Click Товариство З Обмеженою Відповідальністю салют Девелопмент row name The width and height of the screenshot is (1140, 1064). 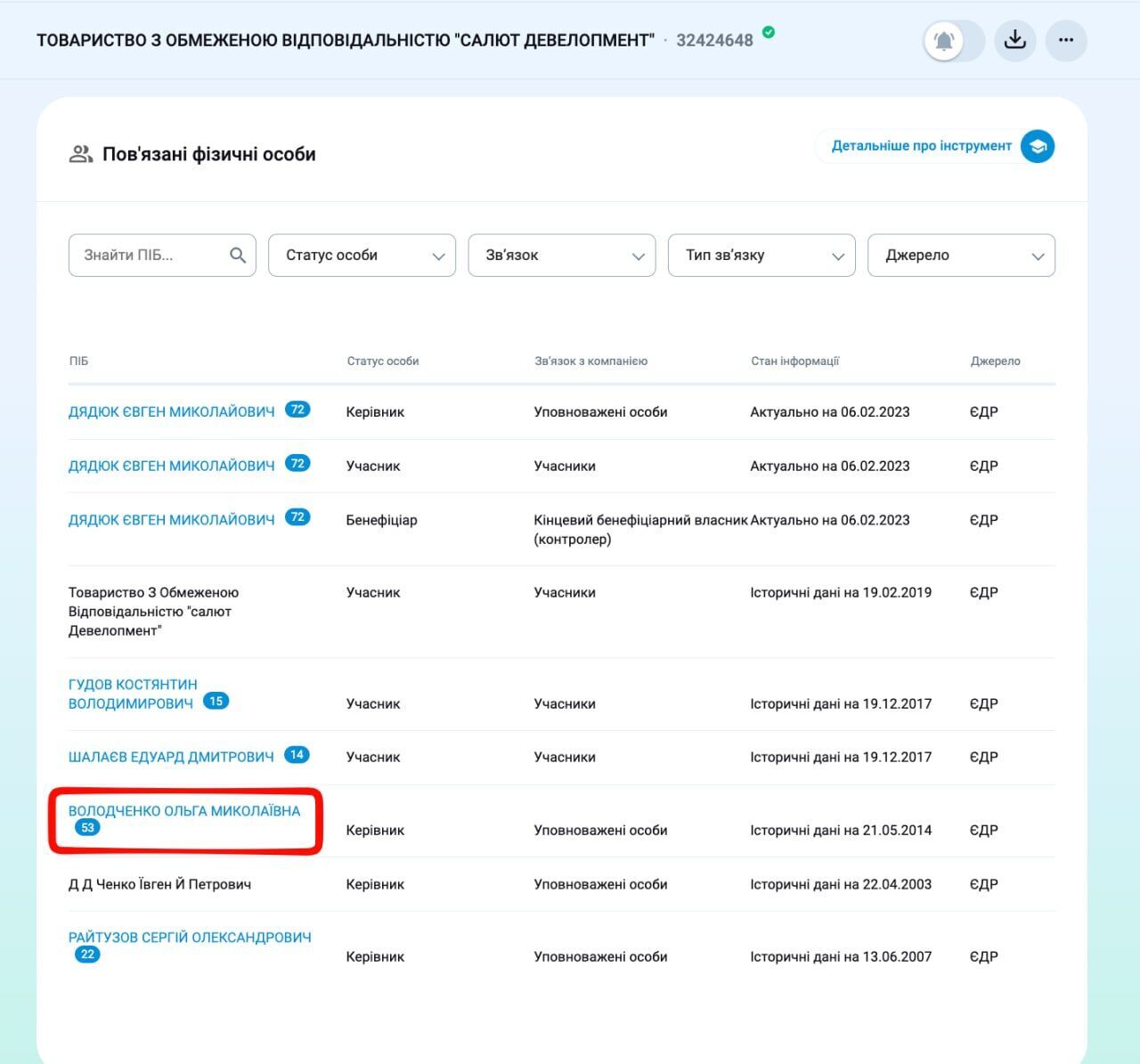154,612
